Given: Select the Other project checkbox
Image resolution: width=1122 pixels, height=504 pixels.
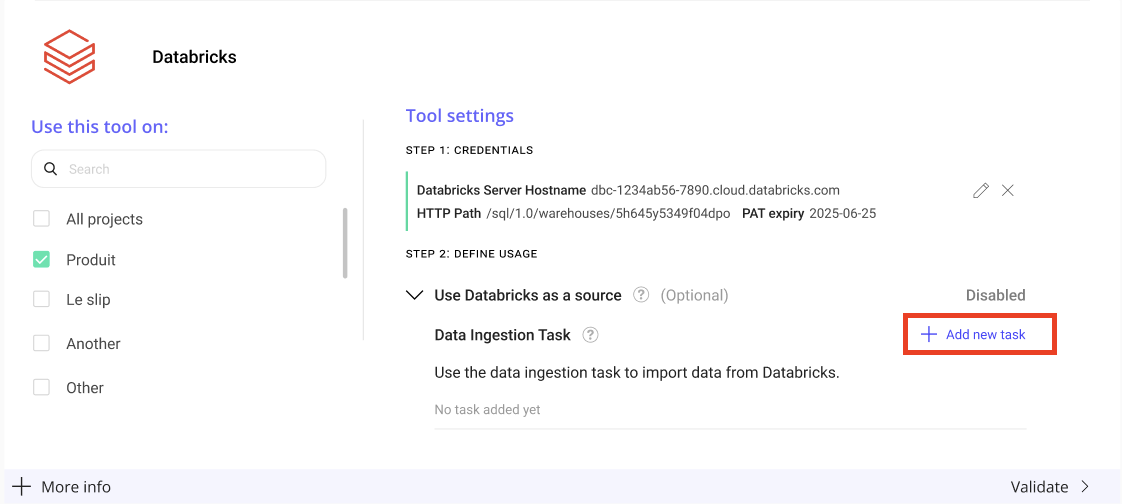Looking at the screenshot, I should pos(42,387).
